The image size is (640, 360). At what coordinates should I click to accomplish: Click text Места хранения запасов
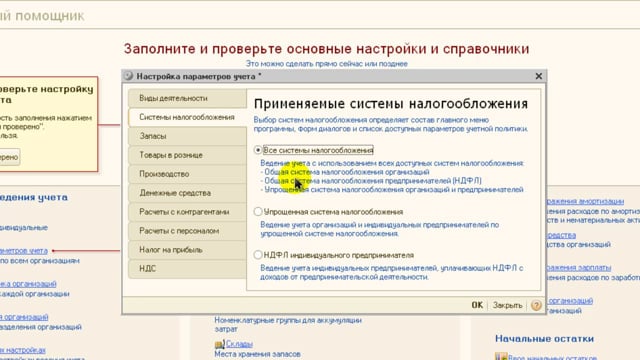click(x=258, y=354)
